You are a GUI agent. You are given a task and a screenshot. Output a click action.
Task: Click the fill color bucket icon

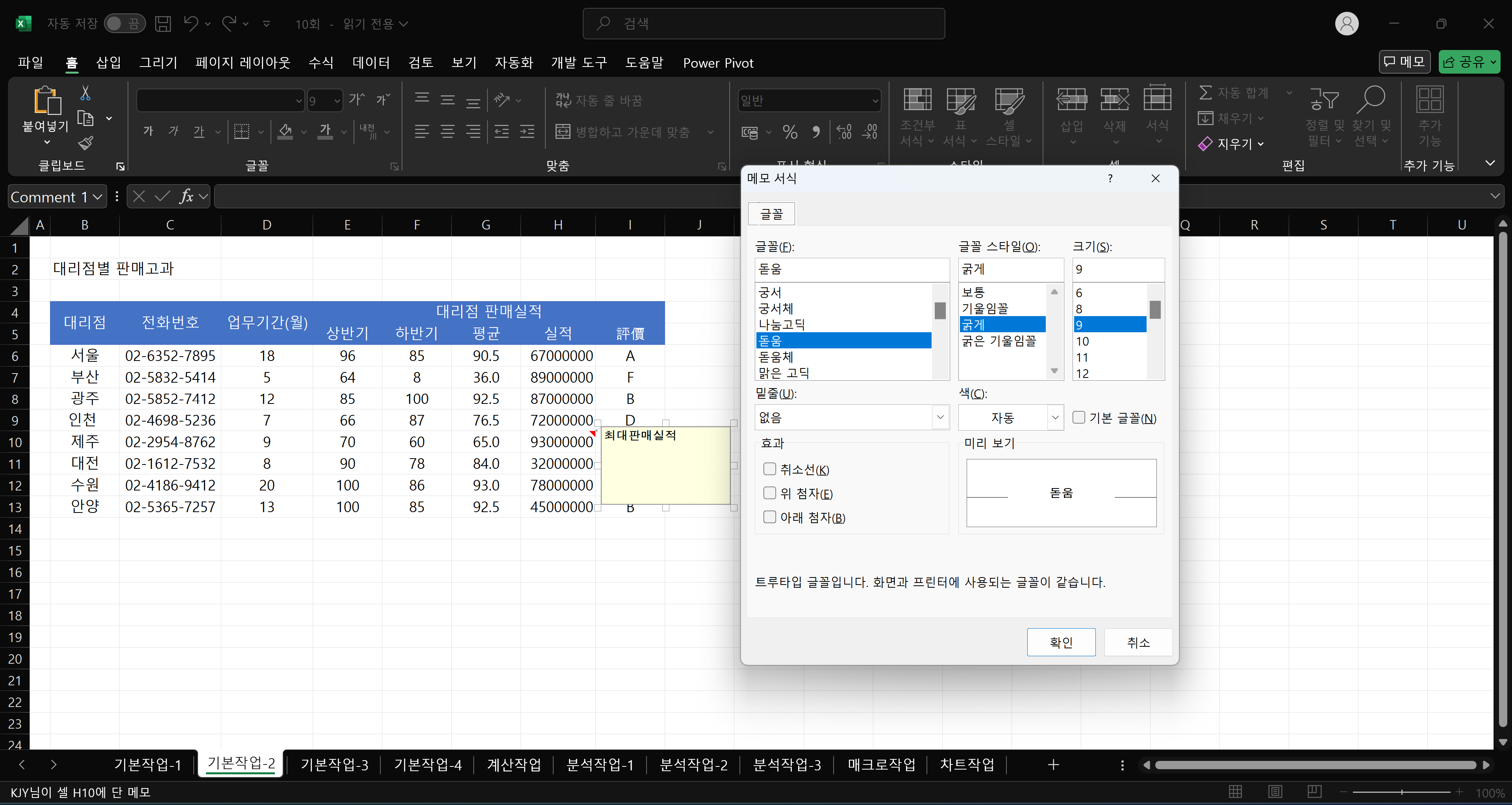tap(285, 131)
